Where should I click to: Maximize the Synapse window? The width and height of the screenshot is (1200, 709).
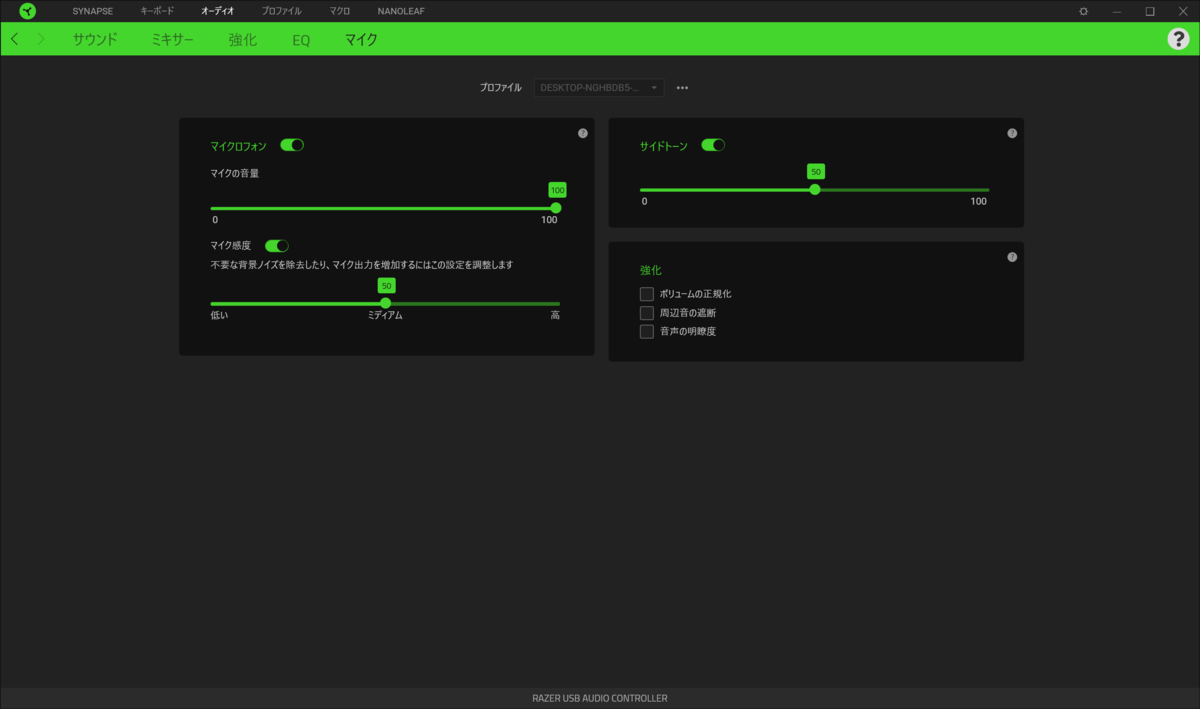tap(1150, 11)
